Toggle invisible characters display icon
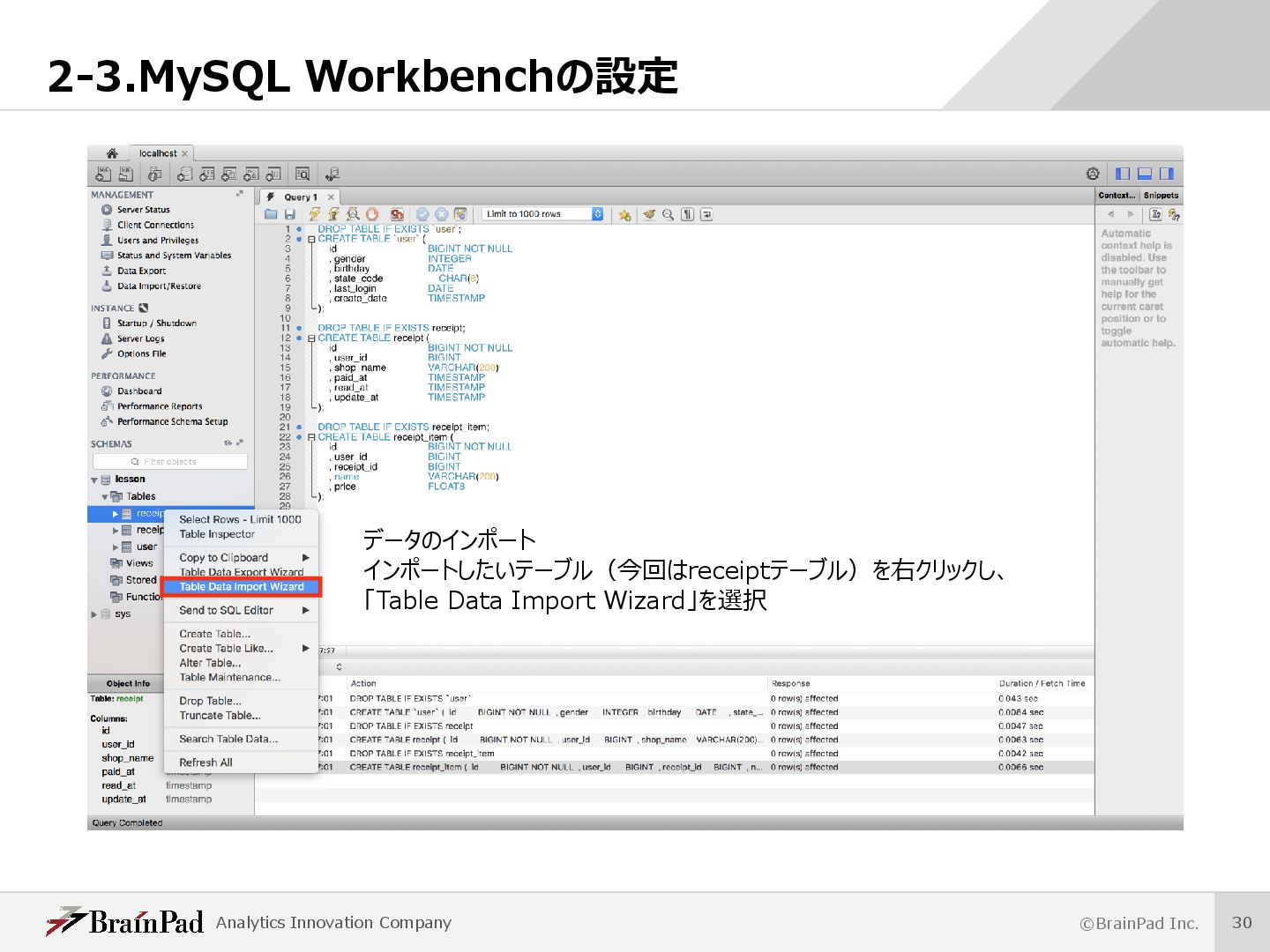Screen dimensions: 1270x952 coord(687,214)
